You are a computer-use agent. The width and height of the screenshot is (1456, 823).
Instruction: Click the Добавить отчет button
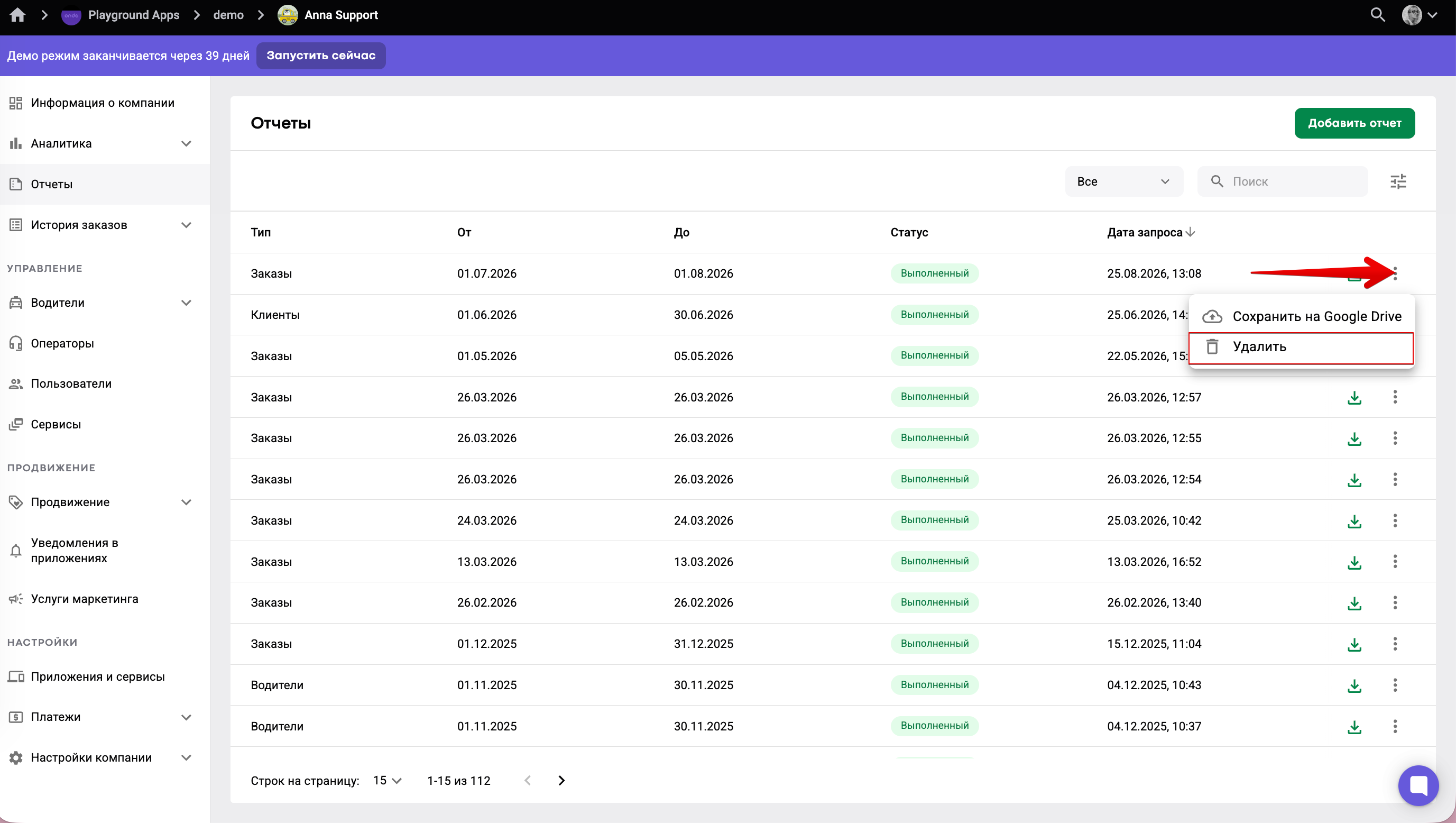point(1354,123)
